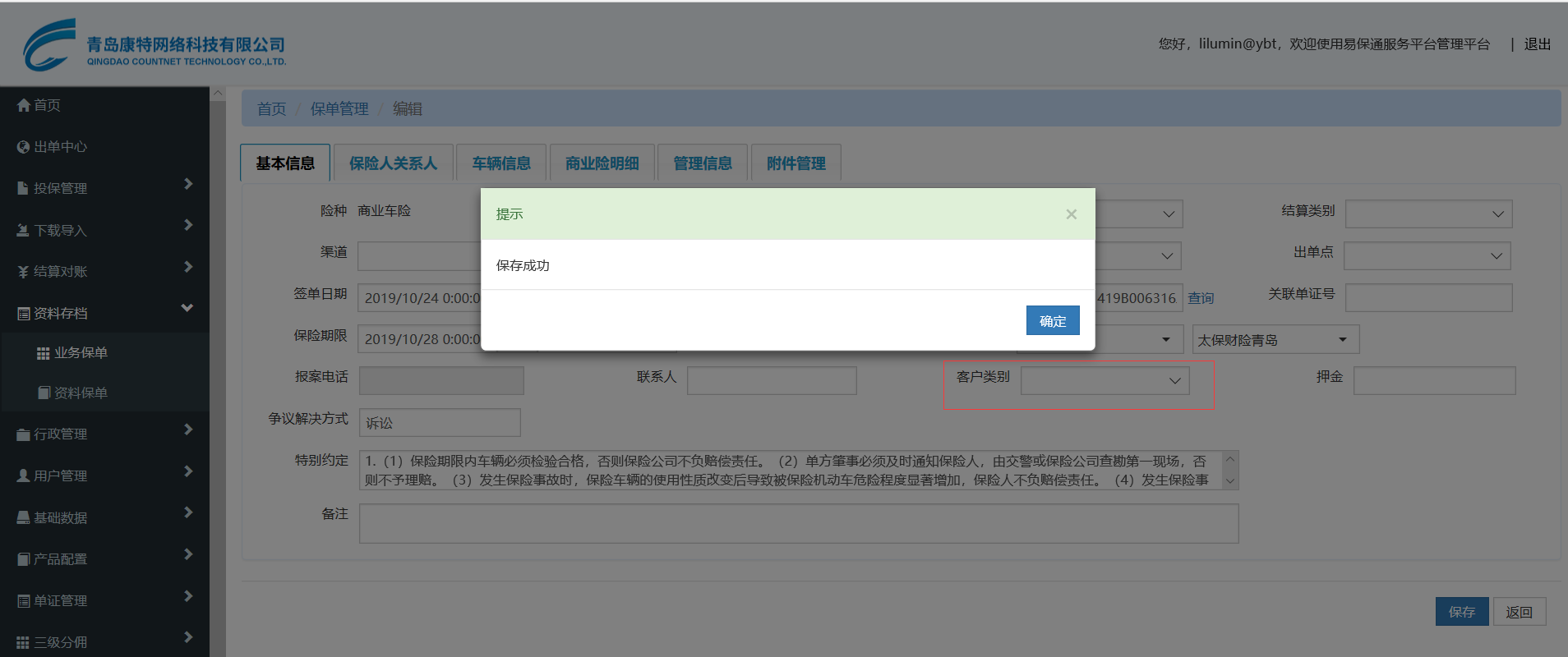
Task: Click the sidebar scrollbar up arrow
Action: [x=218, y=94]
